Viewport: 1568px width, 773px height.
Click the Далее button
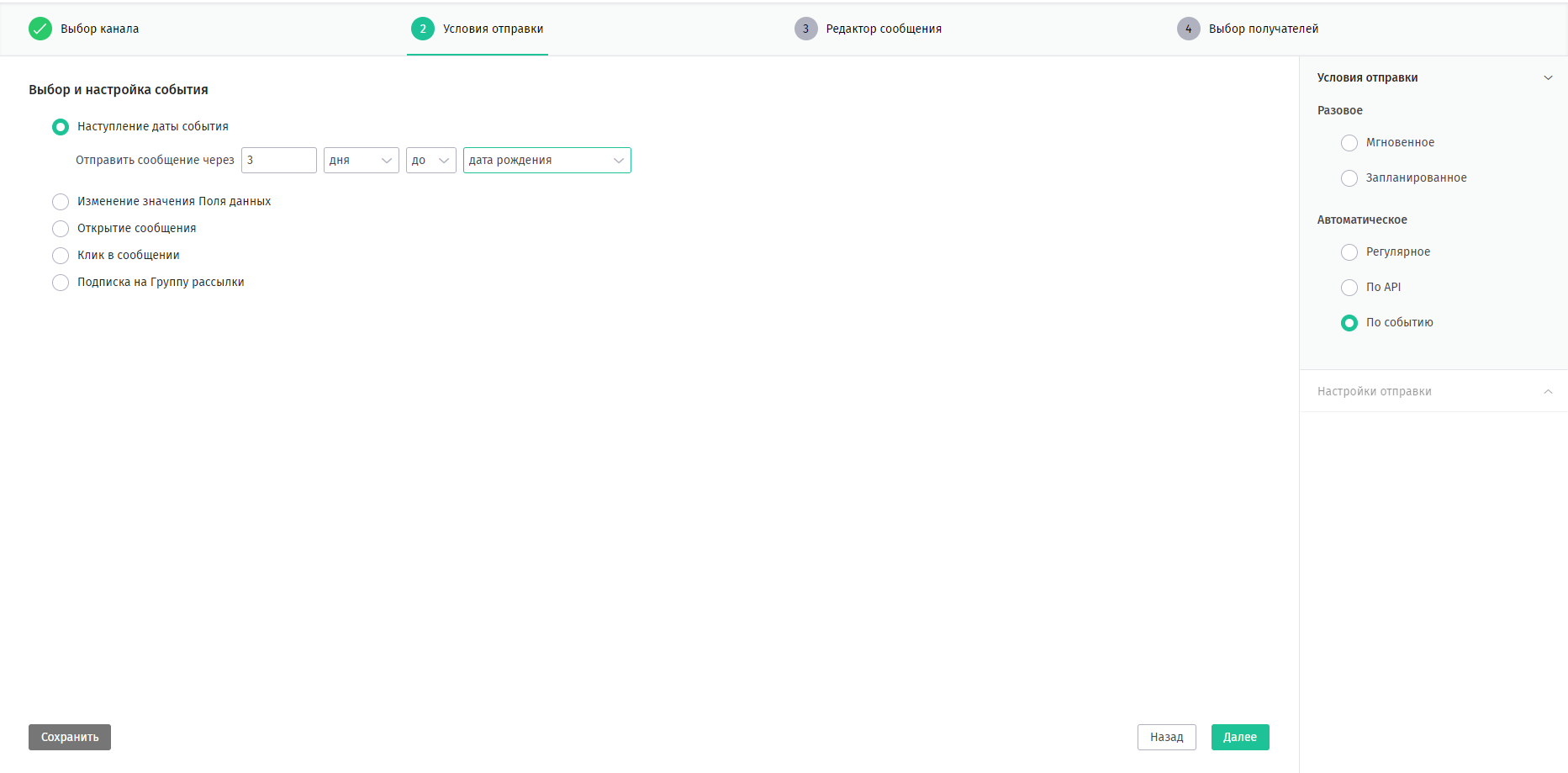(x=1240, y=737)
